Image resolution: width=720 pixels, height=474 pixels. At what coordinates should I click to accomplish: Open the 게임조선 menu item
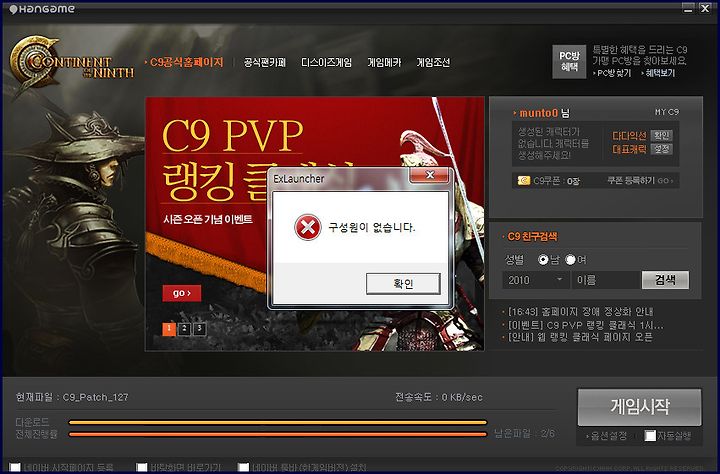coord(433,62)
